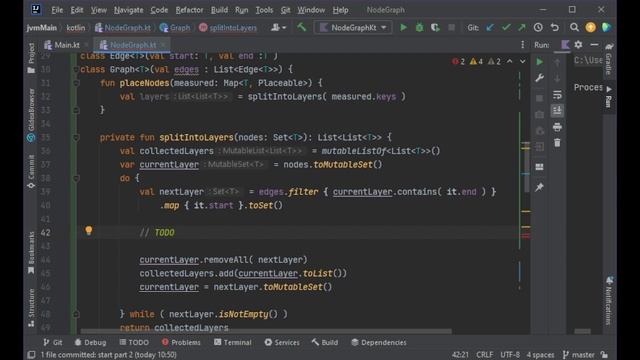Change the CRLF line separator setting

pyautogui.click(x=484, y=355)
